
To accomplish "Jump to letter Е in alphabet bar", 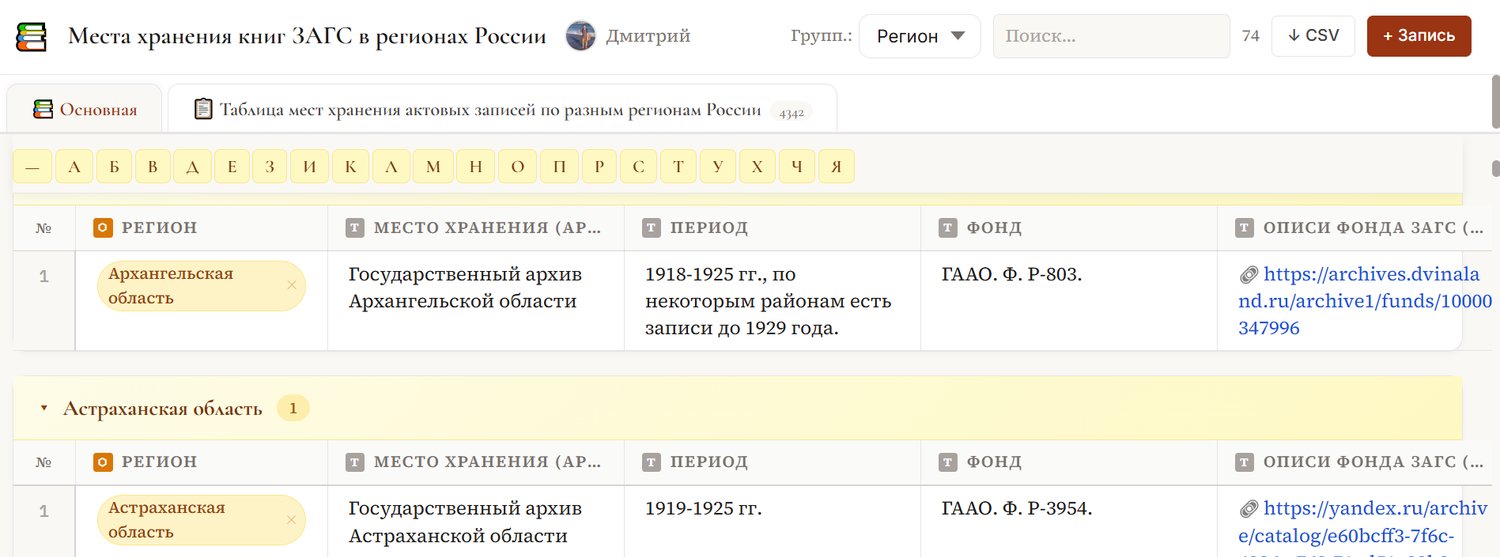I will (231, 167).
